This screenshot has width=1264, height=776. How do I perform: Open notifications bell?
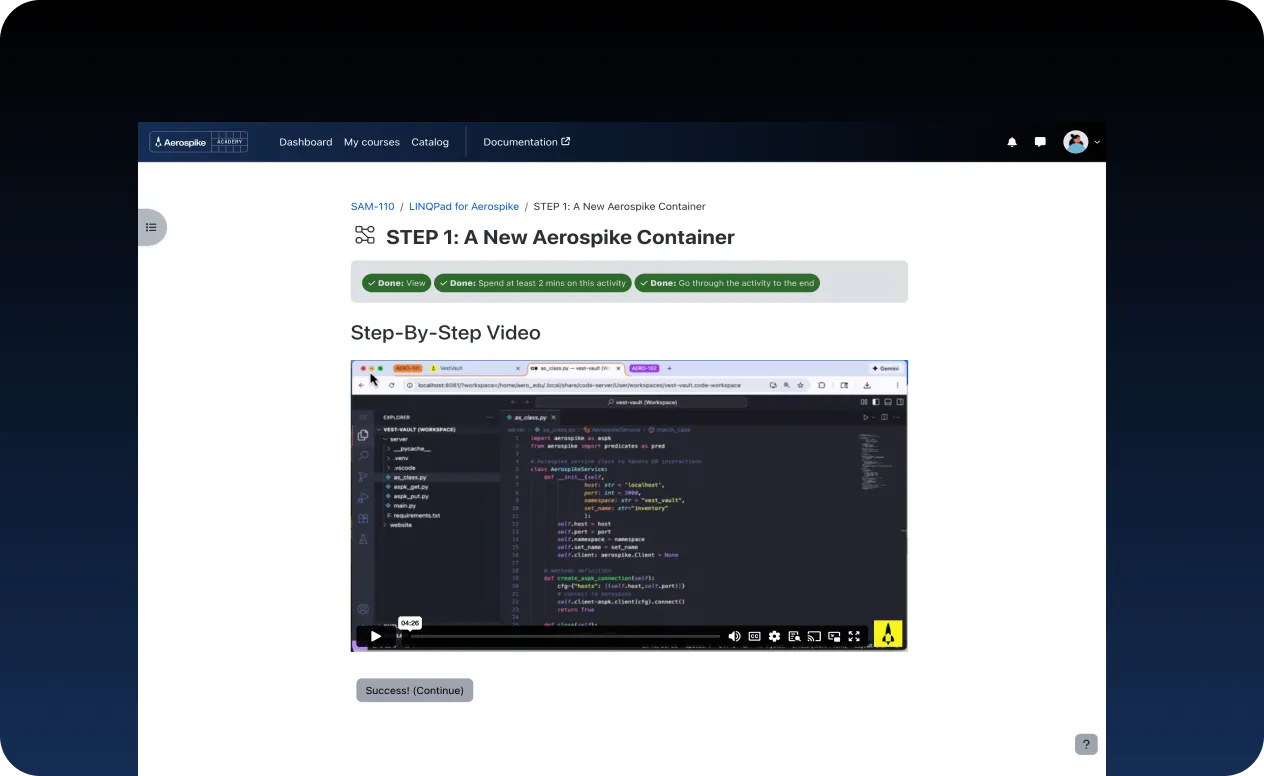[1012, 142]
